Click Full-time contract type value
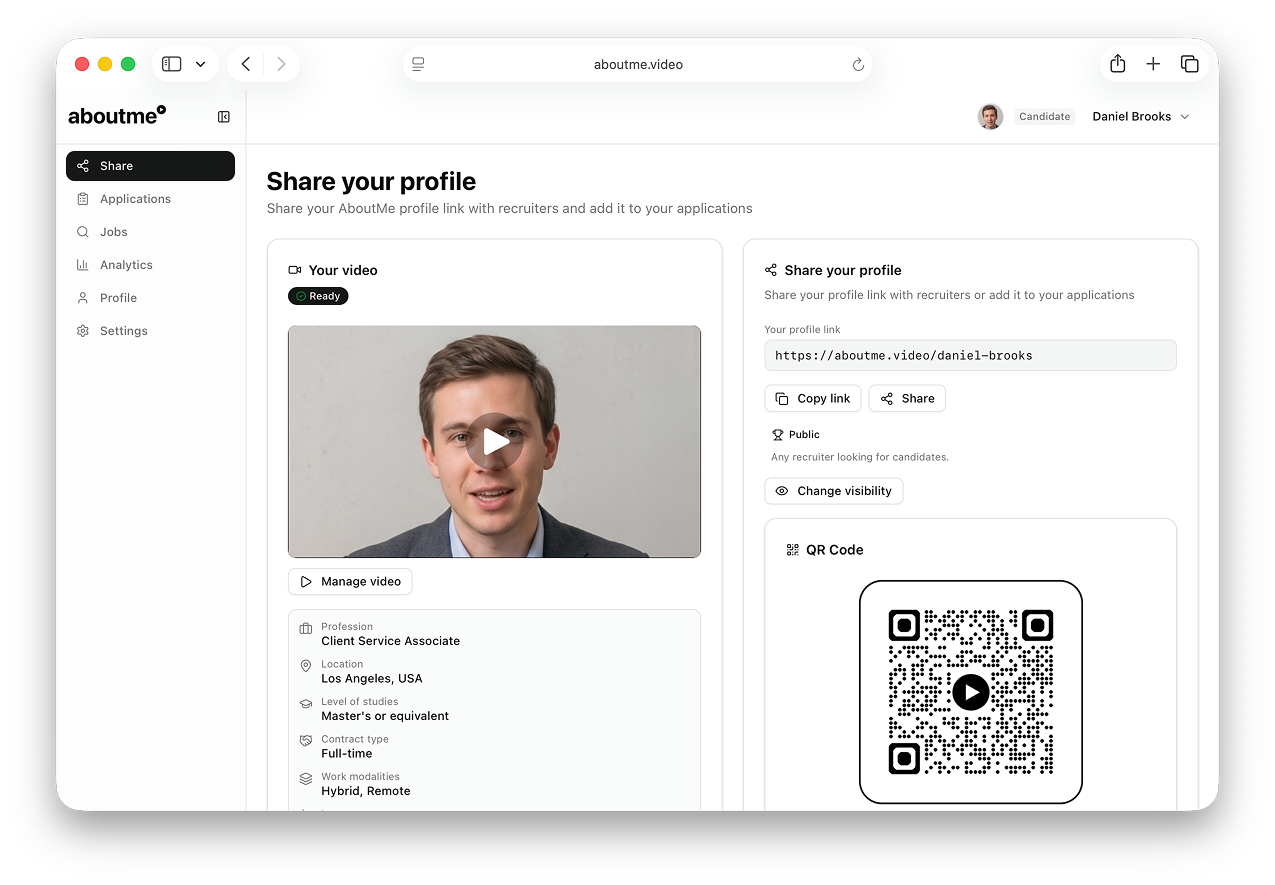Image resolution: width=1275 pixels, height=885 pixels. coord(347,754)
